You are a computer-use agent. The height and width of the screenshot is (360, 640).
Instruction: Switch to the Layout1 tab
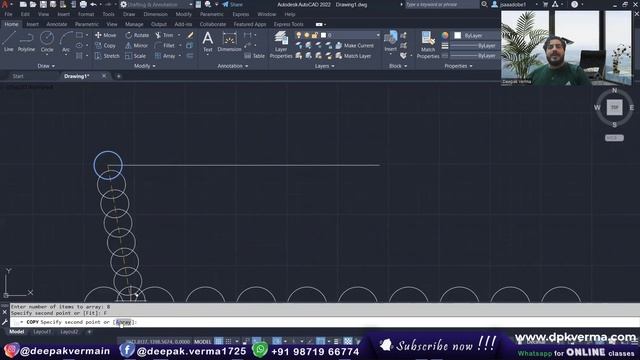[42, 332]
